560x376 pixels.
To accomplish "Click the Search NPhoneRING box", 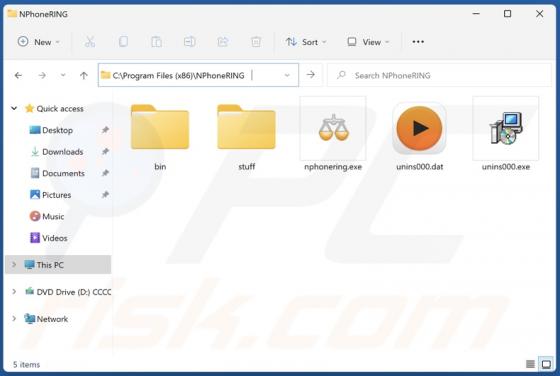I will (439, 75).
